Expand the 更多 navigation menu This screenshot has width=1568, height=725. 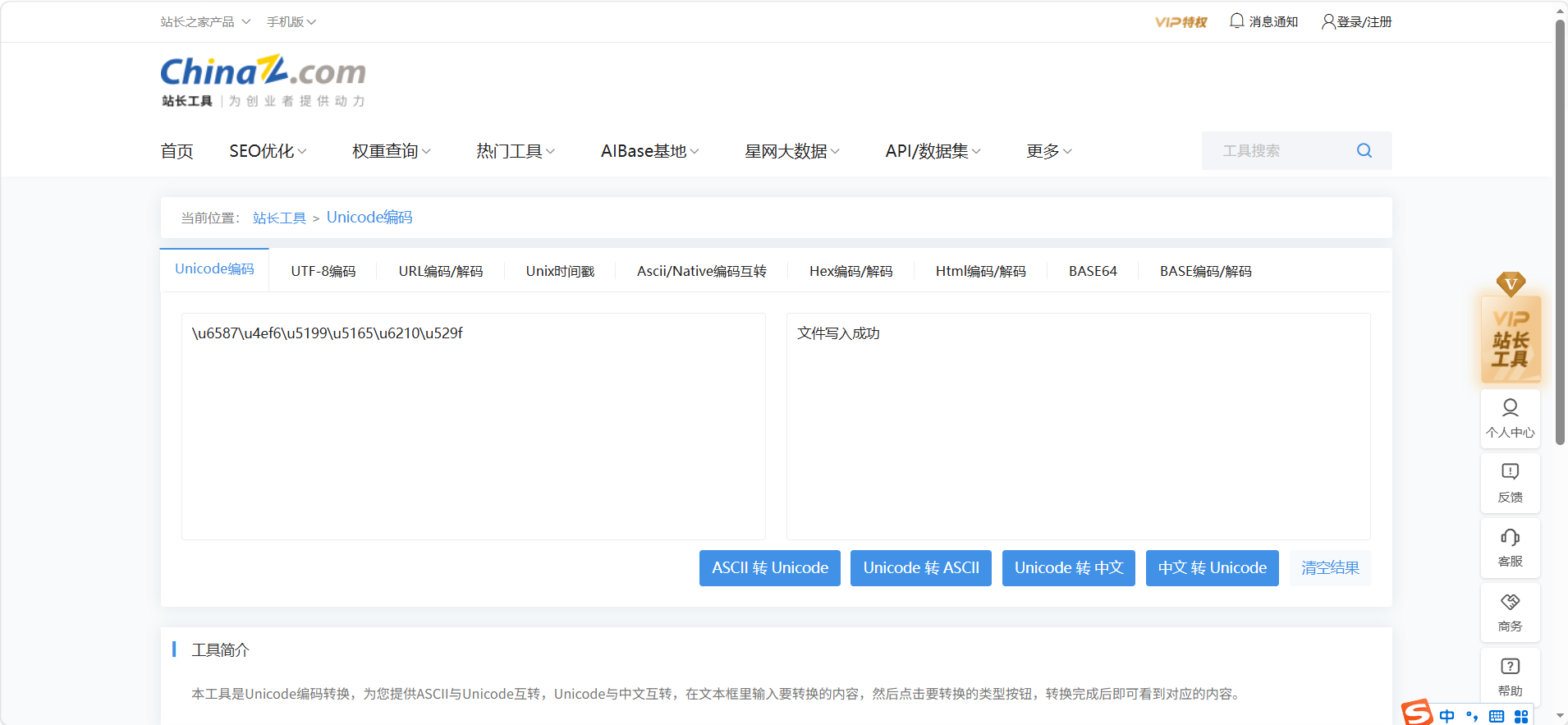click(1048, 151)
